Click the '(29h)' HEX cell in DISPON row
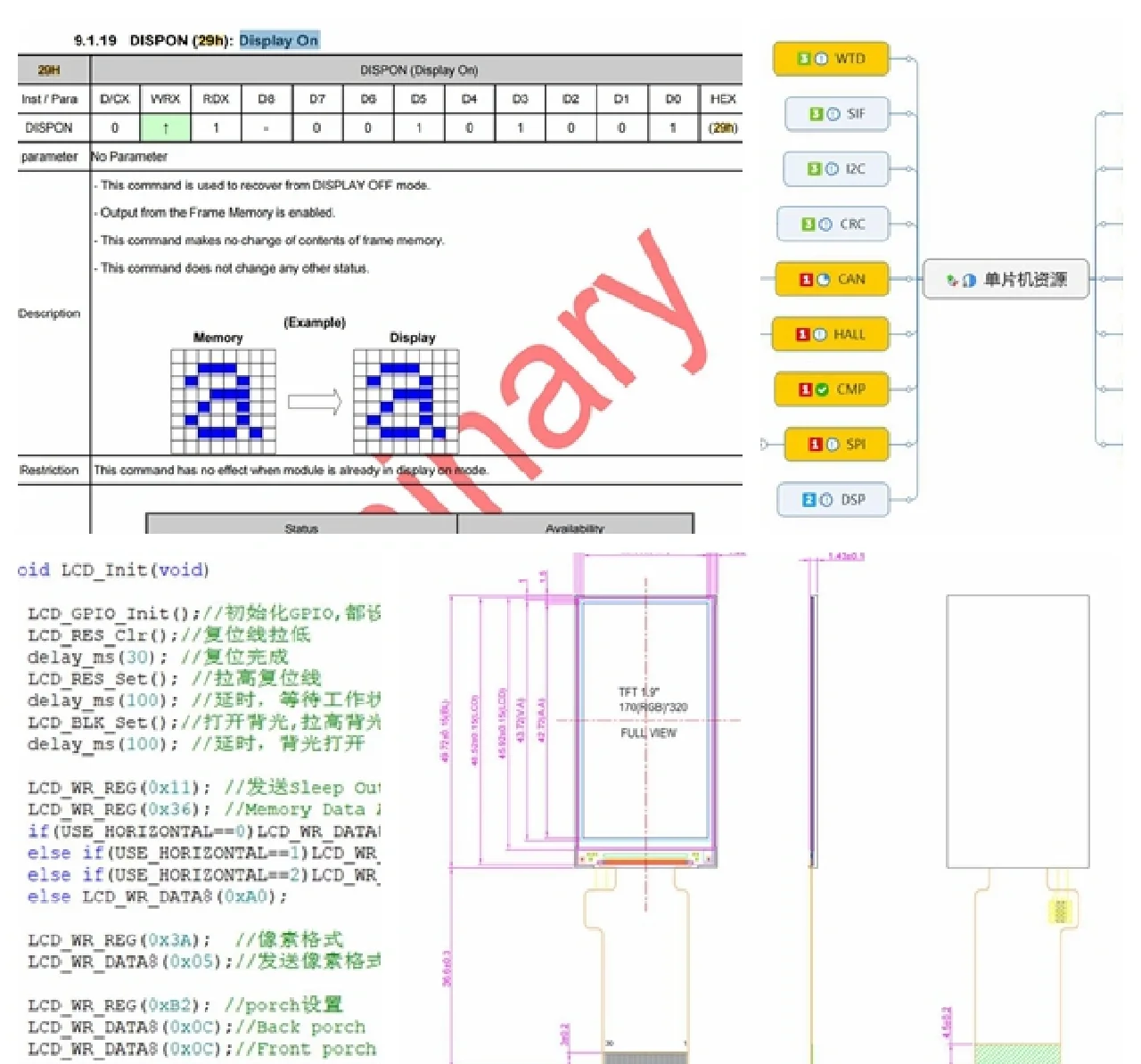1141x1064 pixels. click(723, 127)
